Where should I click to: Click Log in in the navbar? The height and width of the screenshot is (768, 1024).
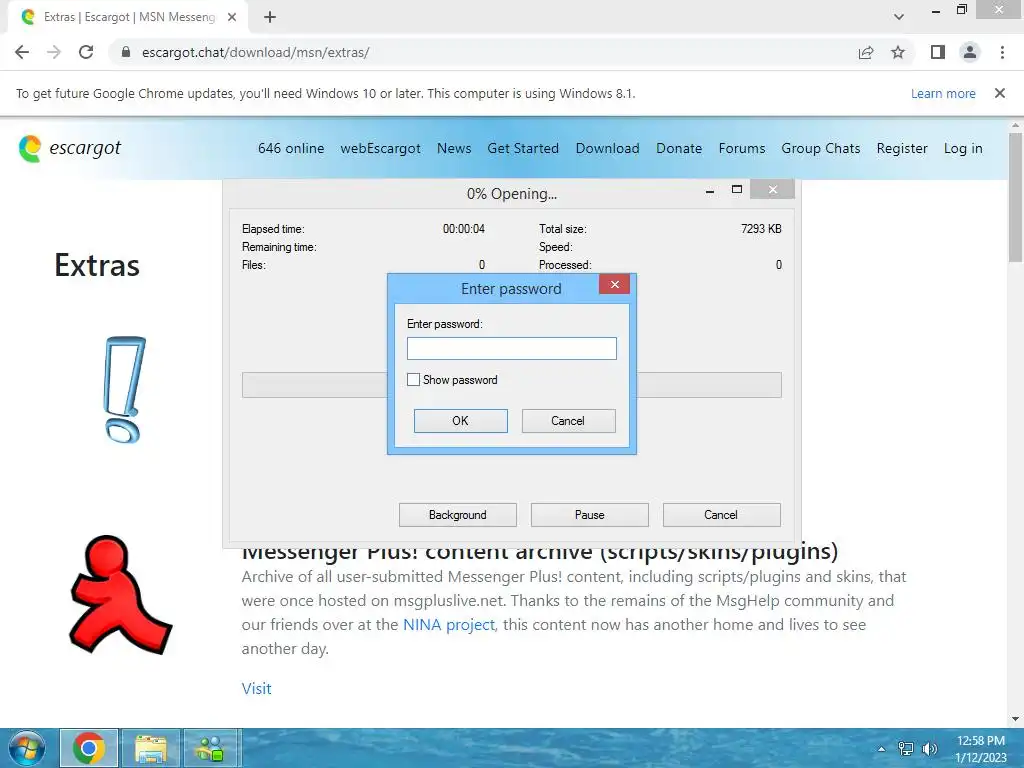pos(963,148)
